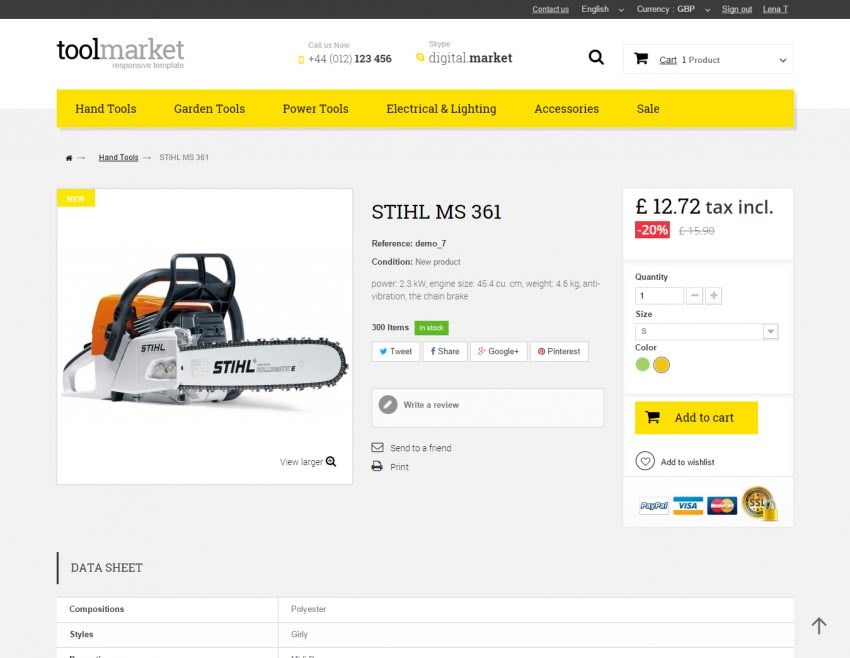The width and height of the screenshot is (850, 658).
Task: Click the Reference demo_7 text
Action: 409,244
